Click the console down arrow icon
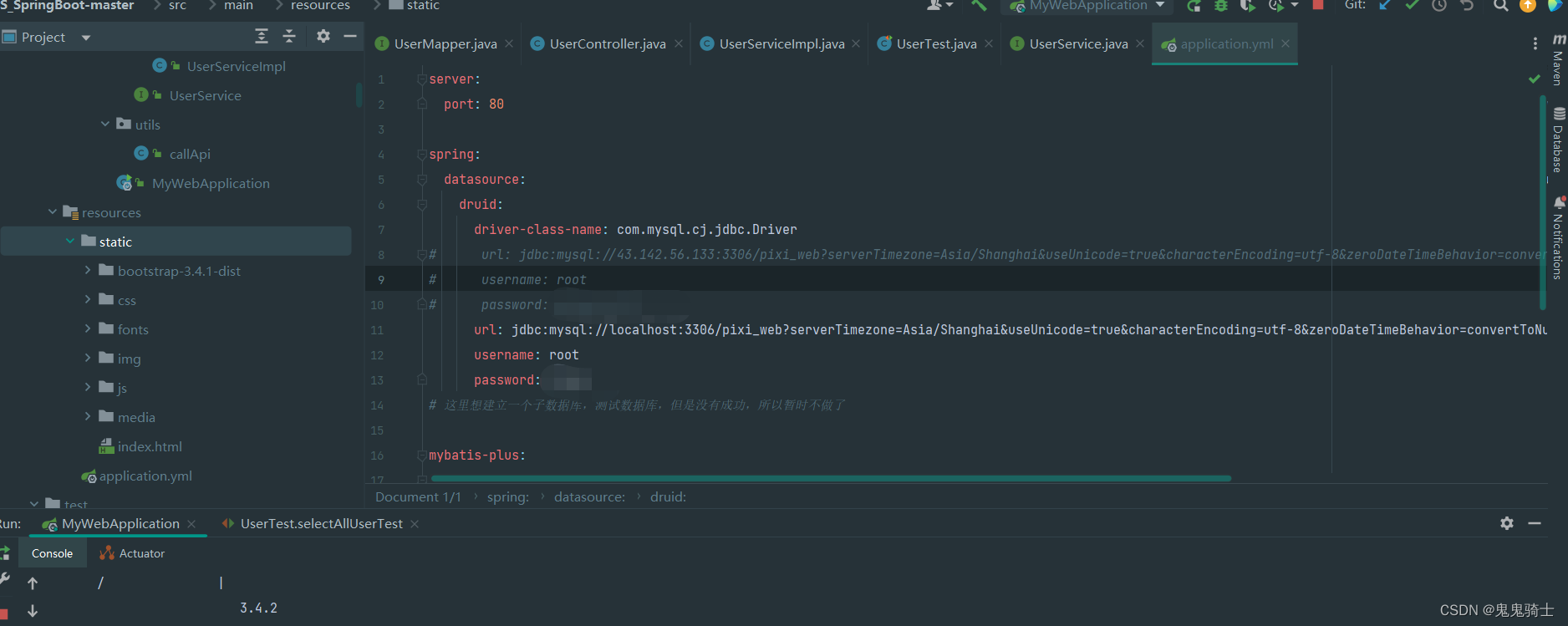Screen dimensions: 1568x626 (33, 611)
